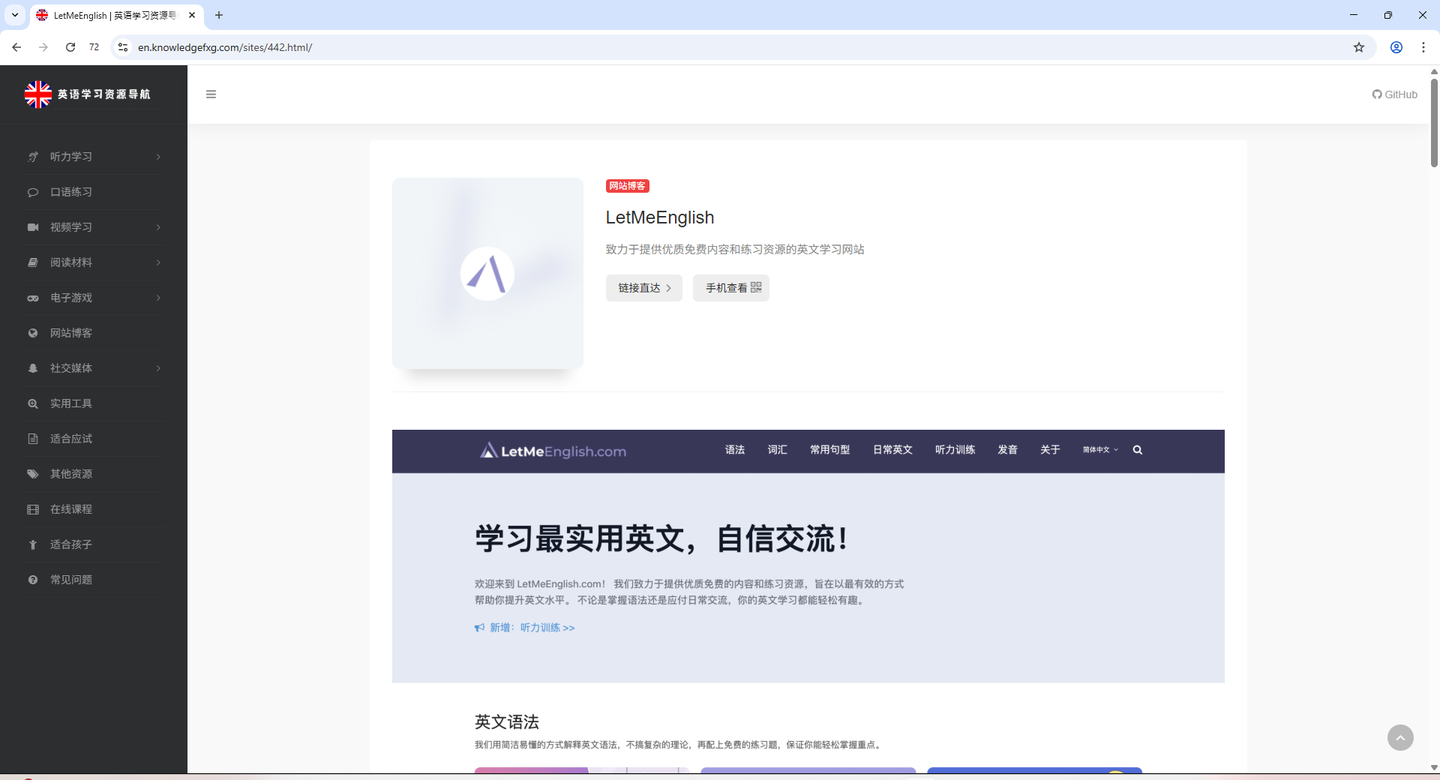Viewport: 1440px width, 780px height.
Task: Open Chrome's three-dot menu
Action: click(x=1423, y=47)
